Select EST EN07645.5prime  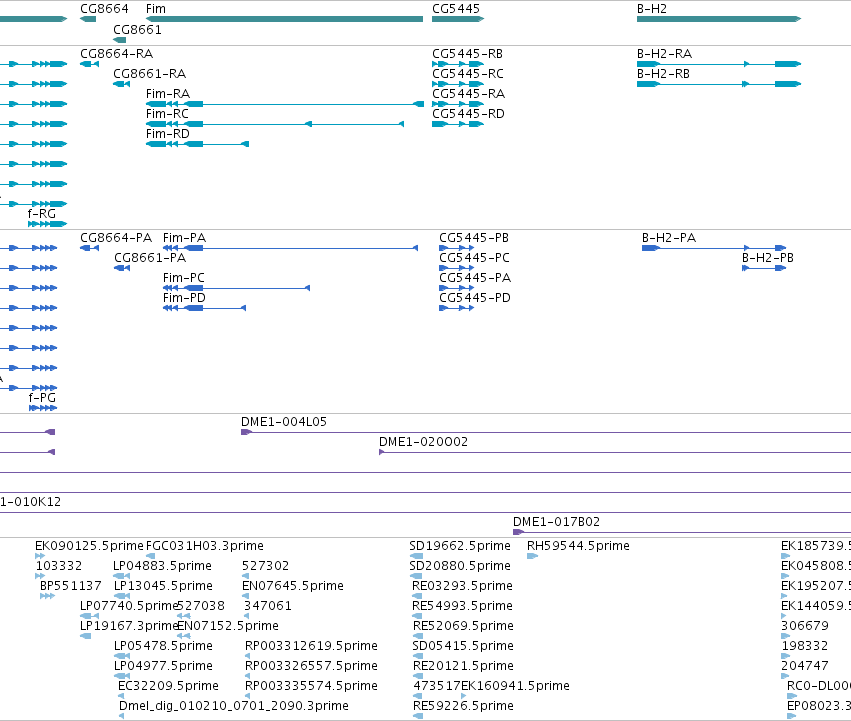click(x=293, y=586)
